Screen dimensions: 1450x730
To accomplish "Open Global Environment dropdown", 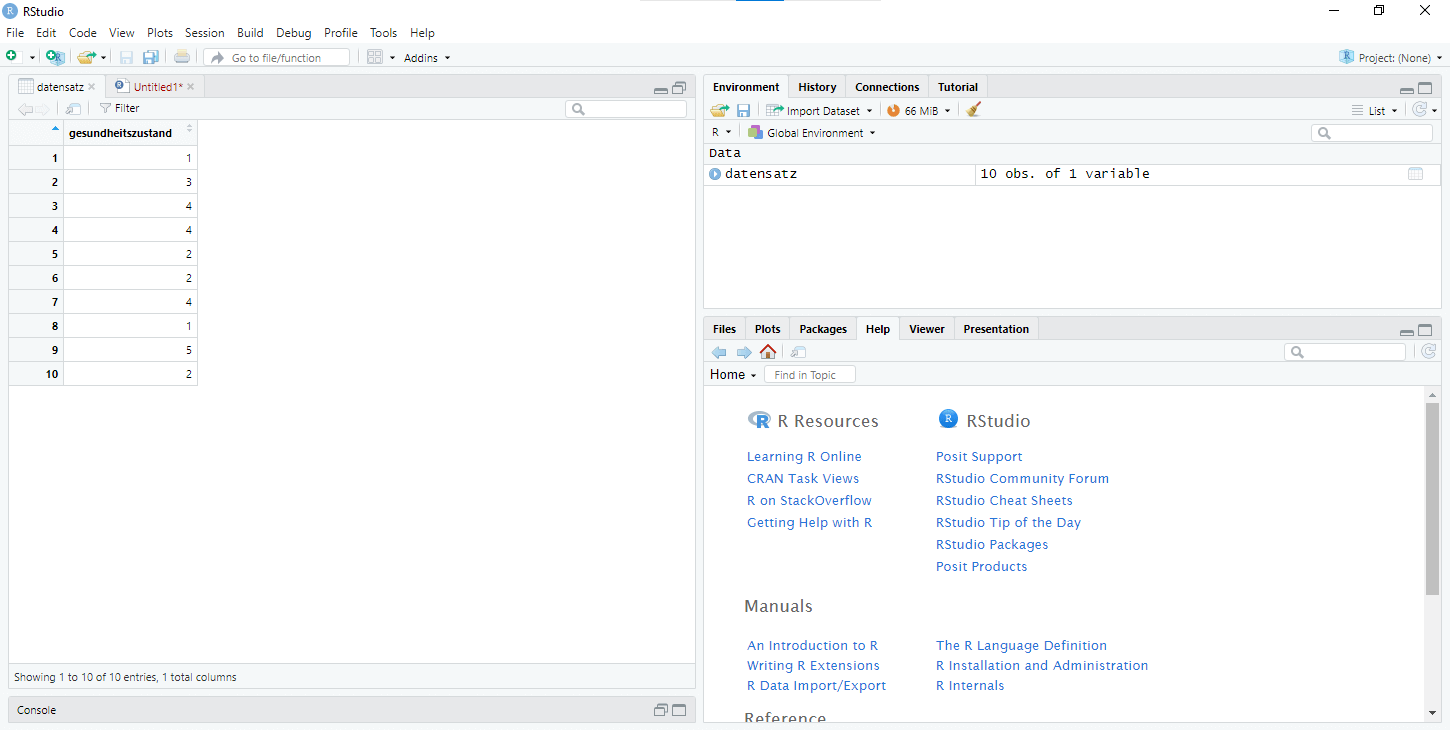I will (811, 132).
